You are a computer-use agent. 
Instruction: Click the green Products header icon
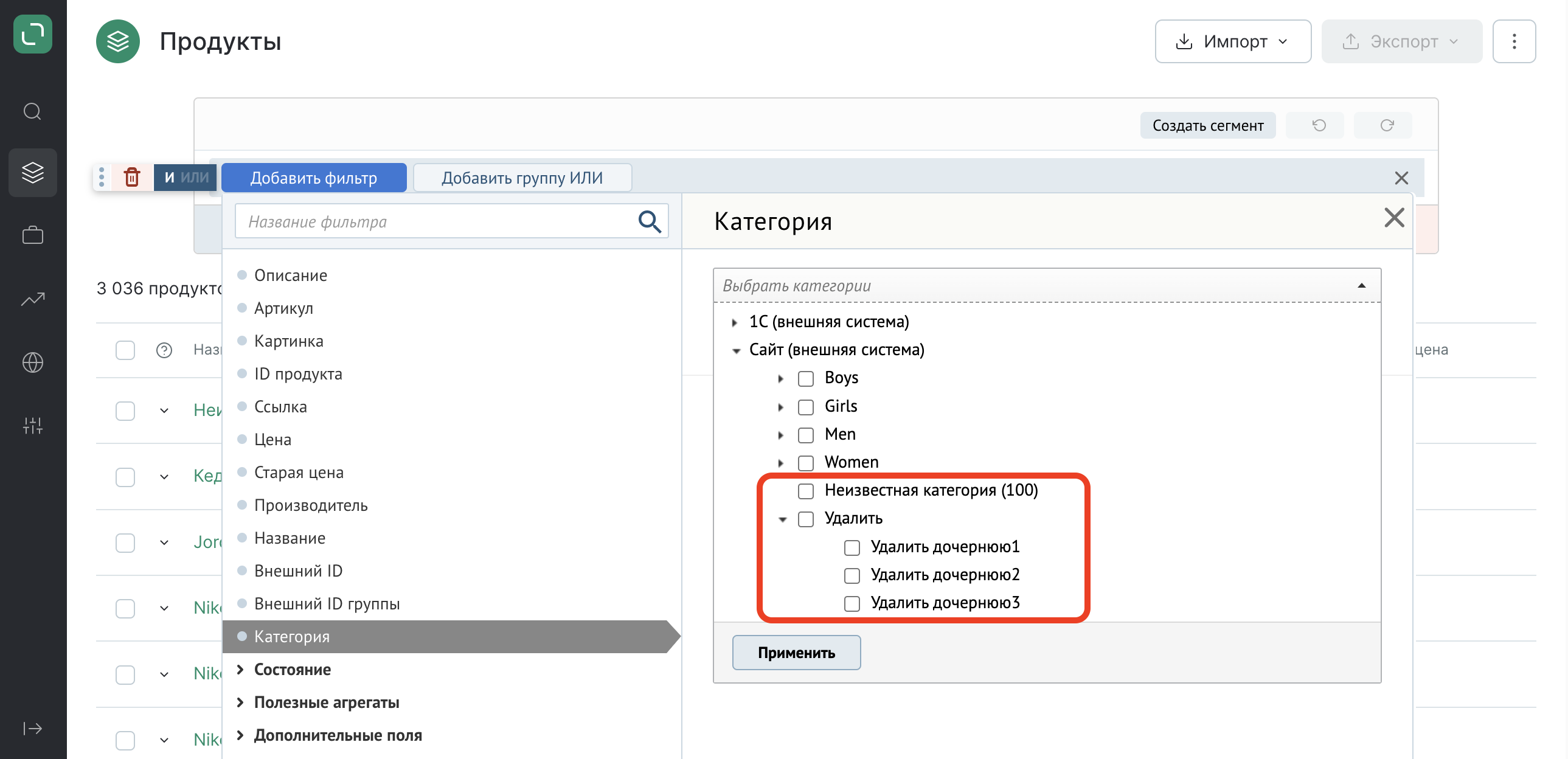coord(118,41)
